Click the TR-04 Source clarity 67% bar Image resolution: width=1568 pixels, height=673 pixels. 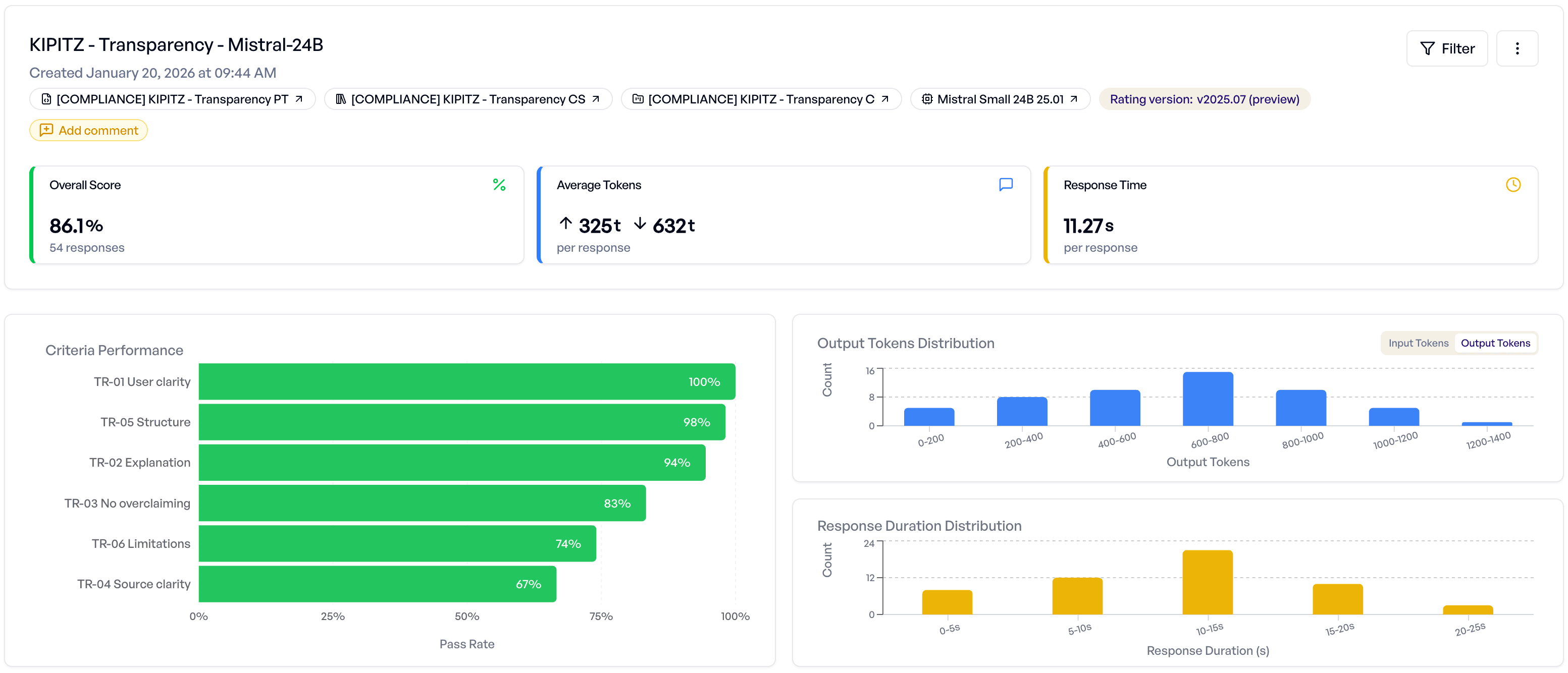[378, 584]
